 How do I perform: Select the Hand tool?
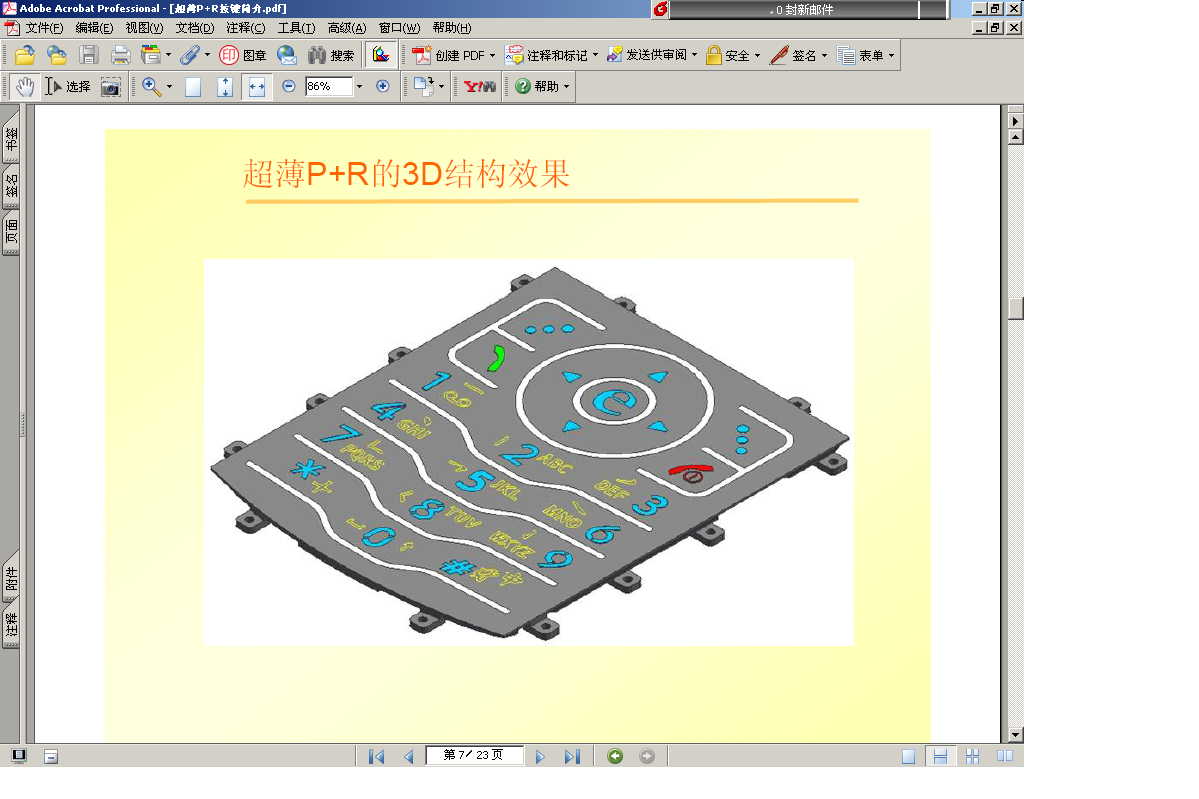[25, 86]
